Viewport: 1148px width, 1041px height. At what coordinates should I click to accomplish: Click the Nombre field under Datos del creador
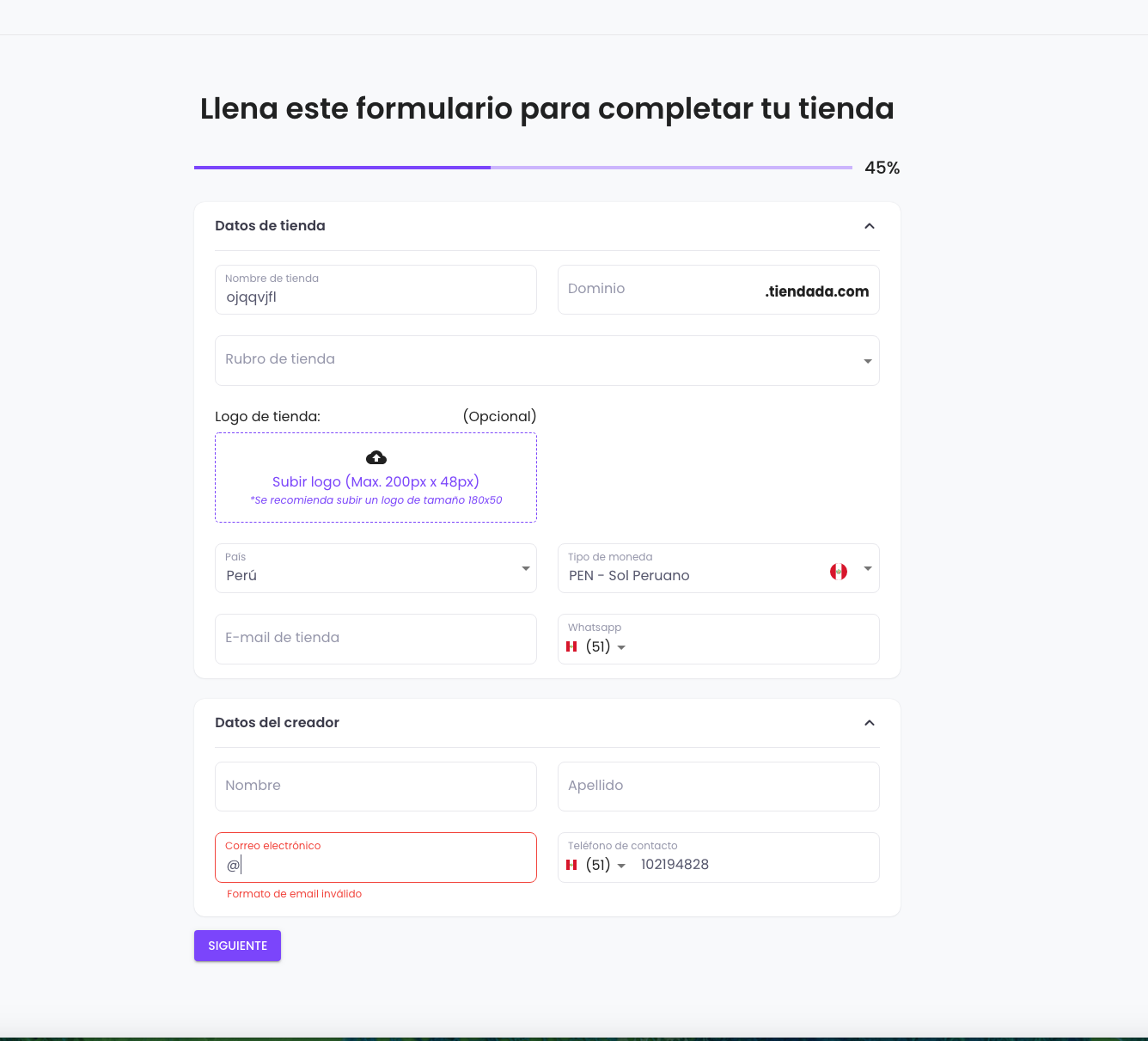(x=376, y=786)
